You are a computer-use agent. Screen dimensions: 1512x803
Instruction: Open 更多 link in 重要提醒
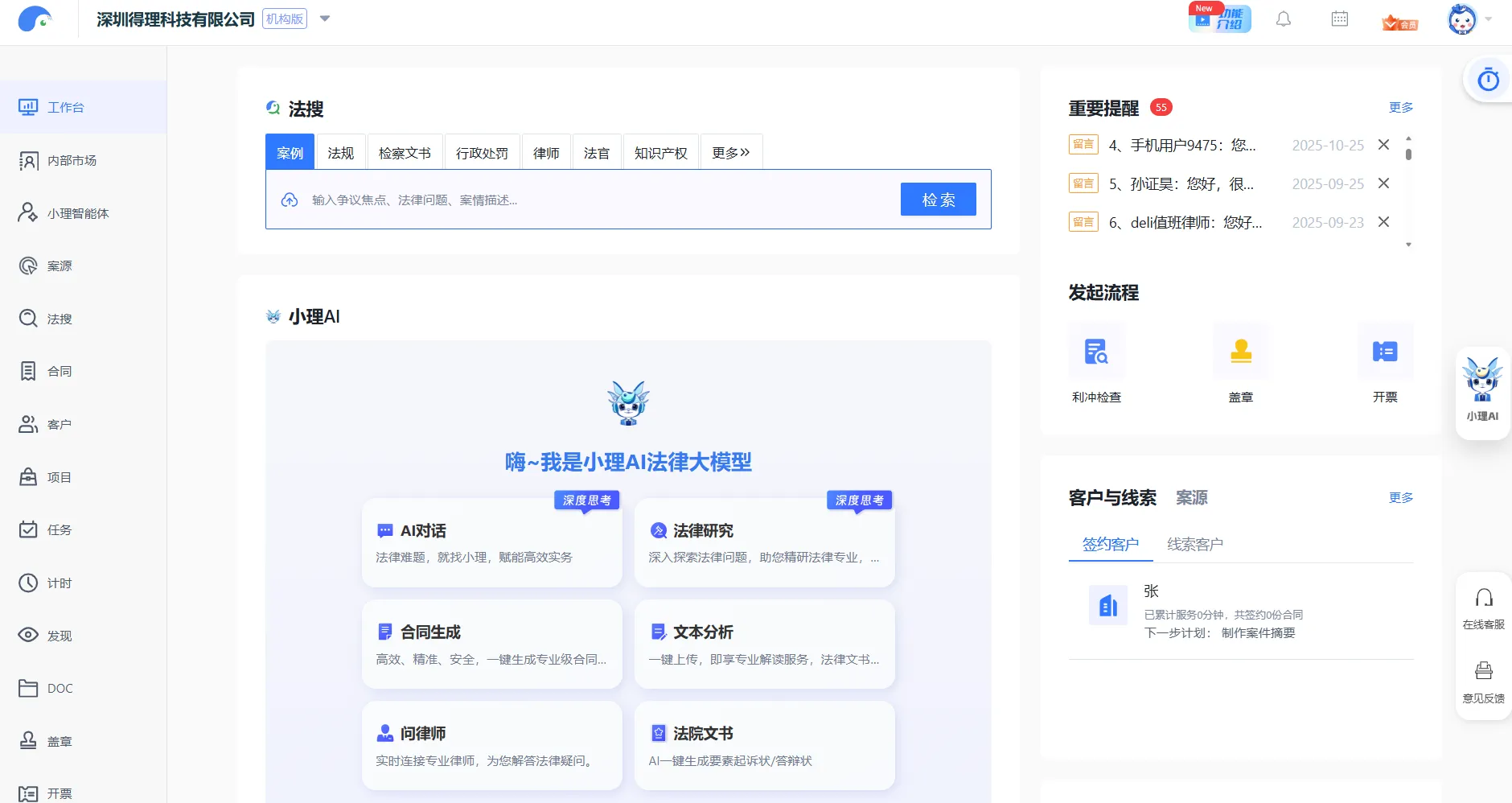[1401, 107]
